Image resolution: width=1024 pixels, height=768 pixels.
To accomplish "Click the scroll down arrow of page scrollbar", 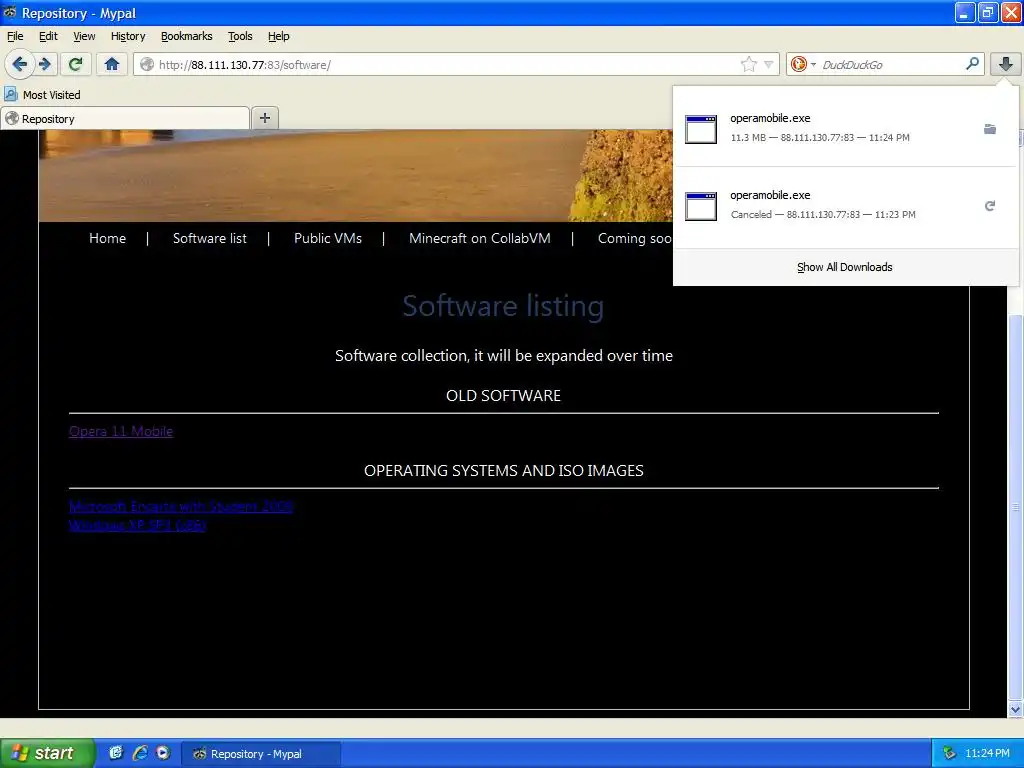I will coord(1015,709).
